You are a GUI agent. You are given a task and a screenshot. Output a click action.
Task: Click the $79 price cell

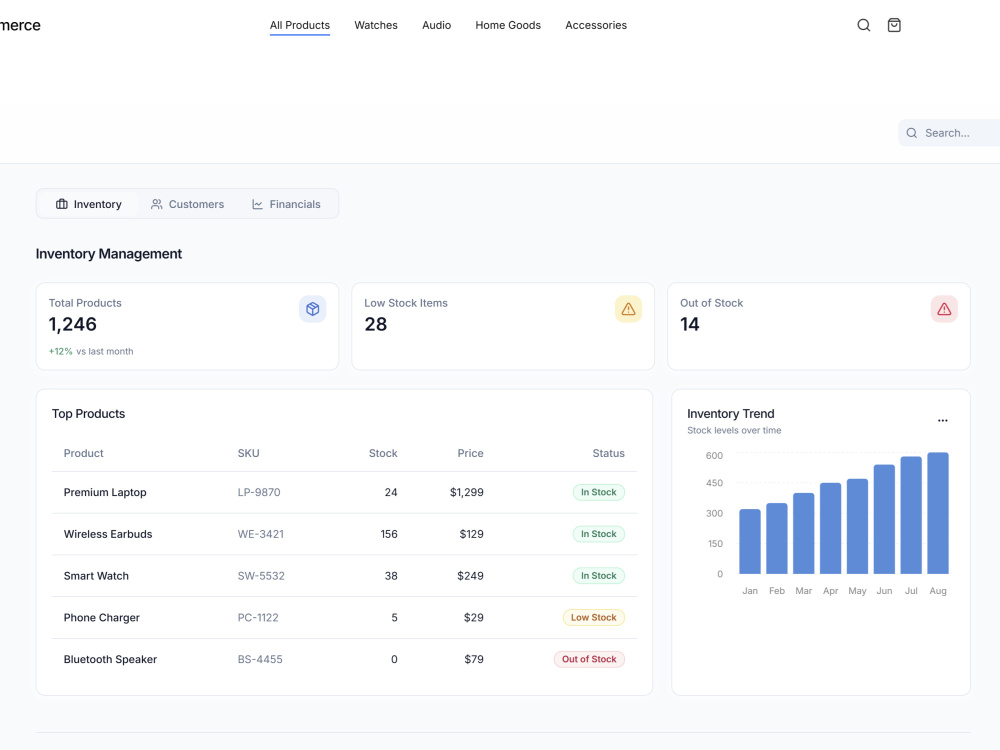click(x=473, y=659)
